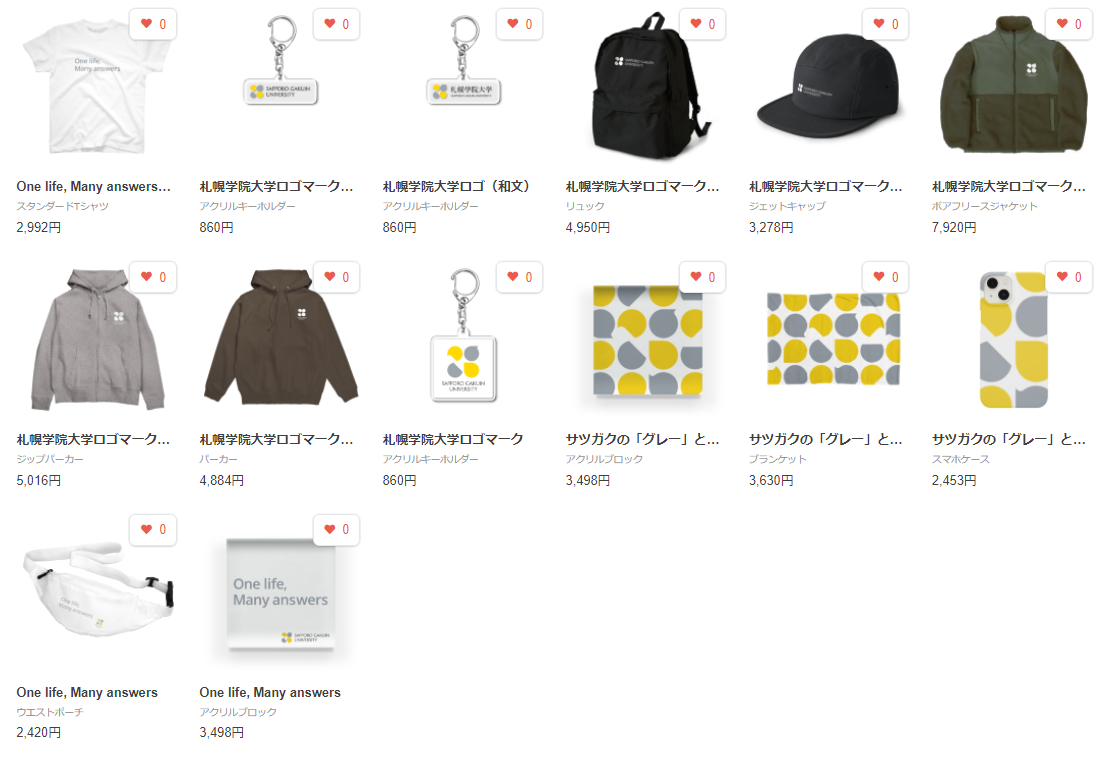
Task: View the ジェットキャップ cap thumbnail
Action: [x=828, y=87]
